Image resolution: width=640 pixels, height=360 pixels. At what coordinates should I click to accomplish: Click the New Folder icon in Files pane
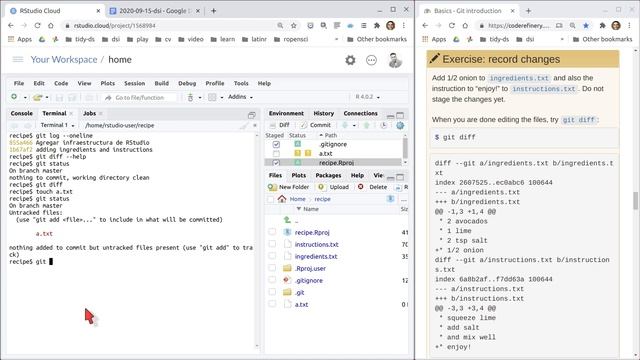coord(272,187)
